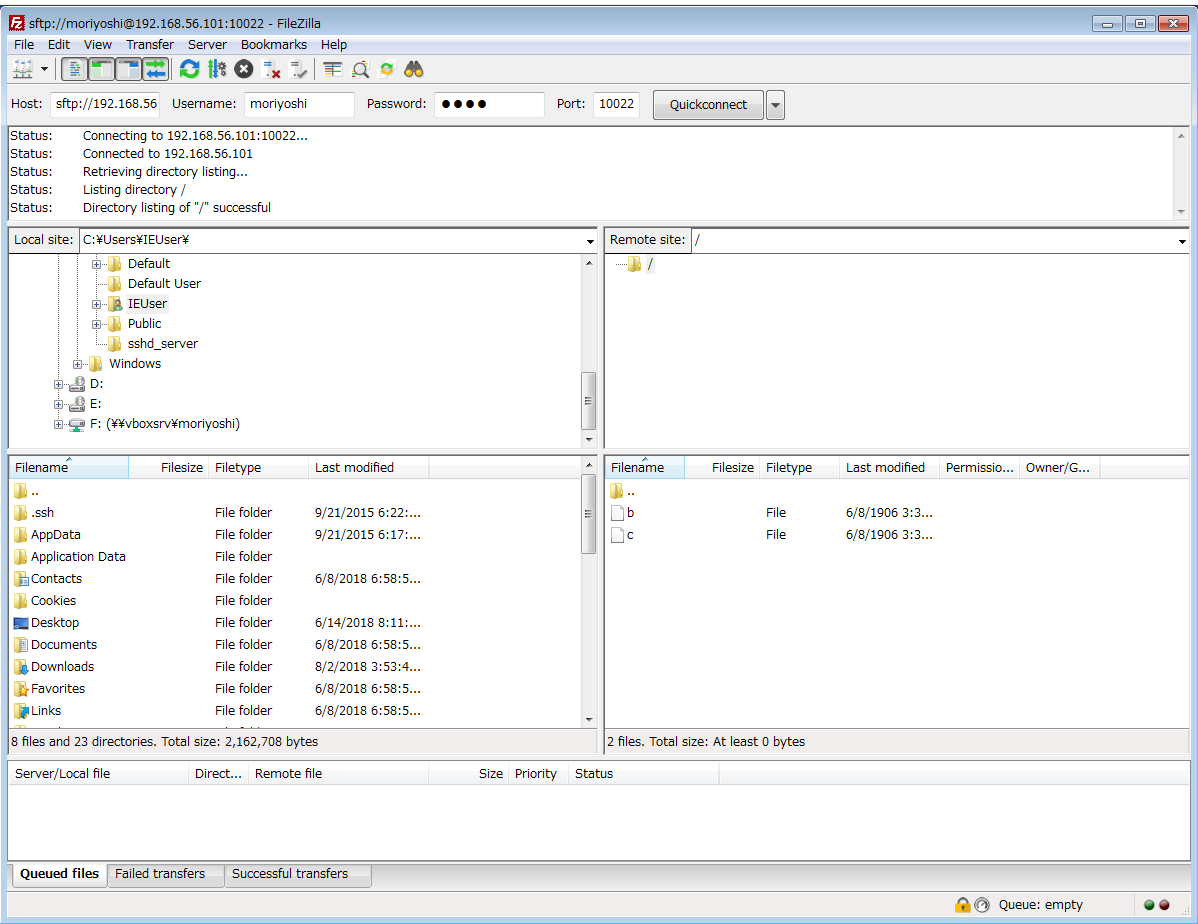Click the encryption lock status icon
This screenshot has height=924, width=1198.
(x=963, y=905)
